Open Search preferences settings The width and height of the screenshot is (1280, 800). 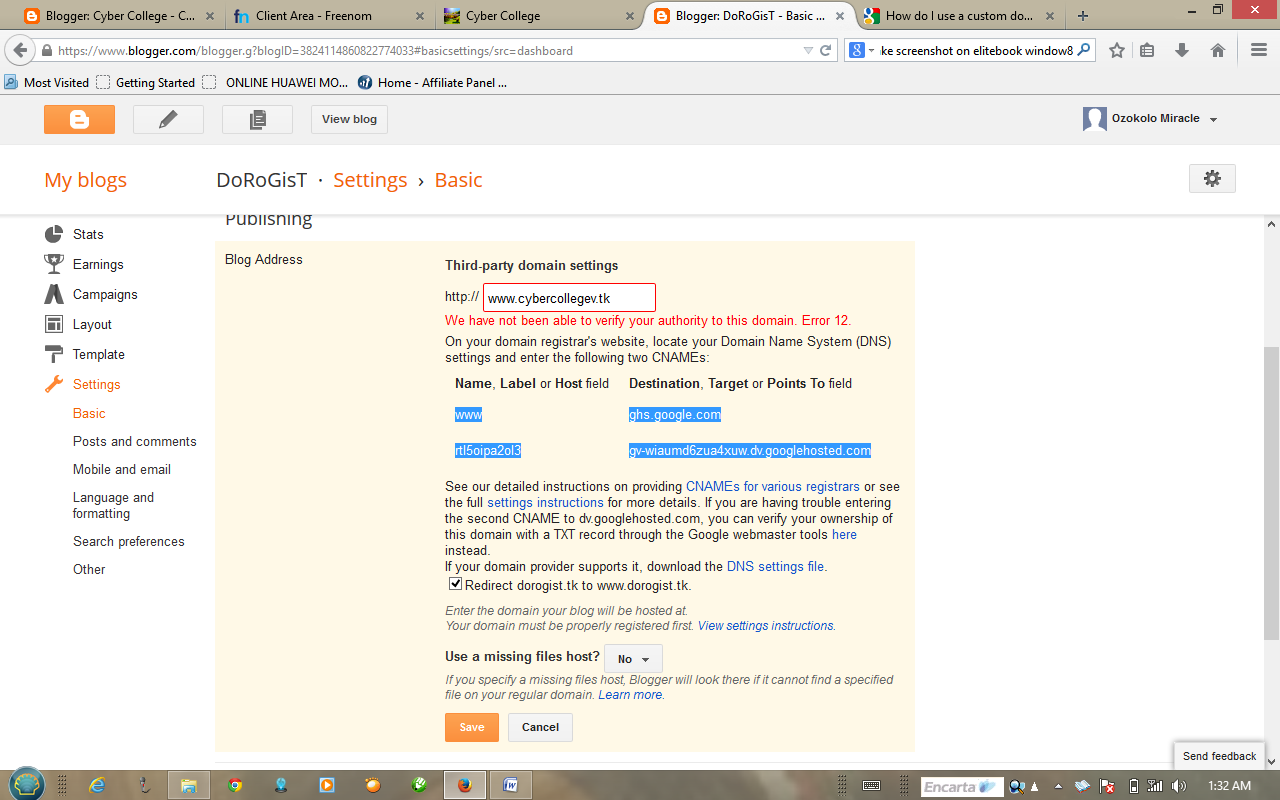tap(129, 541)
